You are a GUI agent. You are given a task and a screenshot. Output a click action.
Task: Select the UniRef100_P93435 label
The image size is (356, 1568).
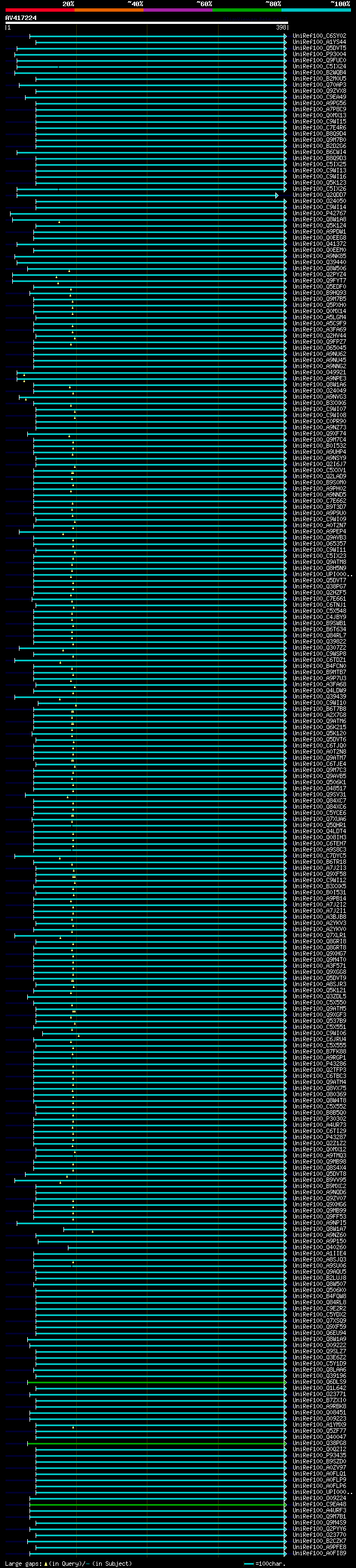pyautogui.click(x=319, y=1456)
